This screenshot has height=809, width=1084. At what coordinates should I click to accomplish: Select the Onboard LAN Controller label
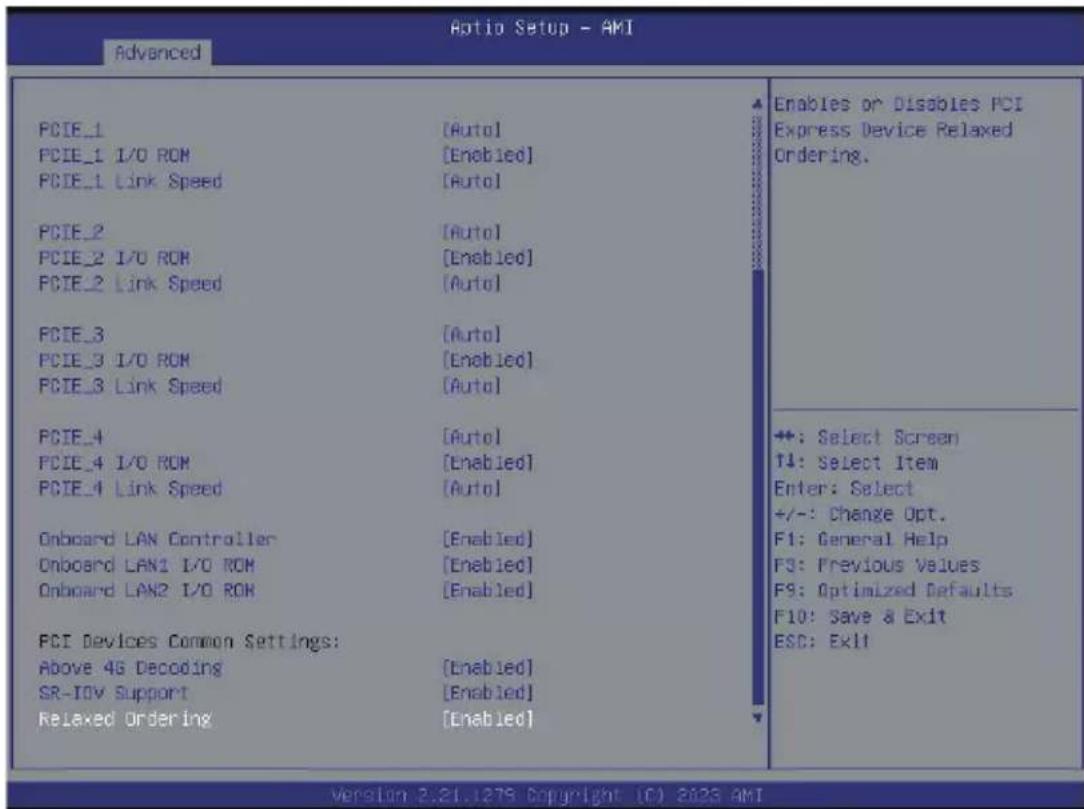(x=158, y=539)
